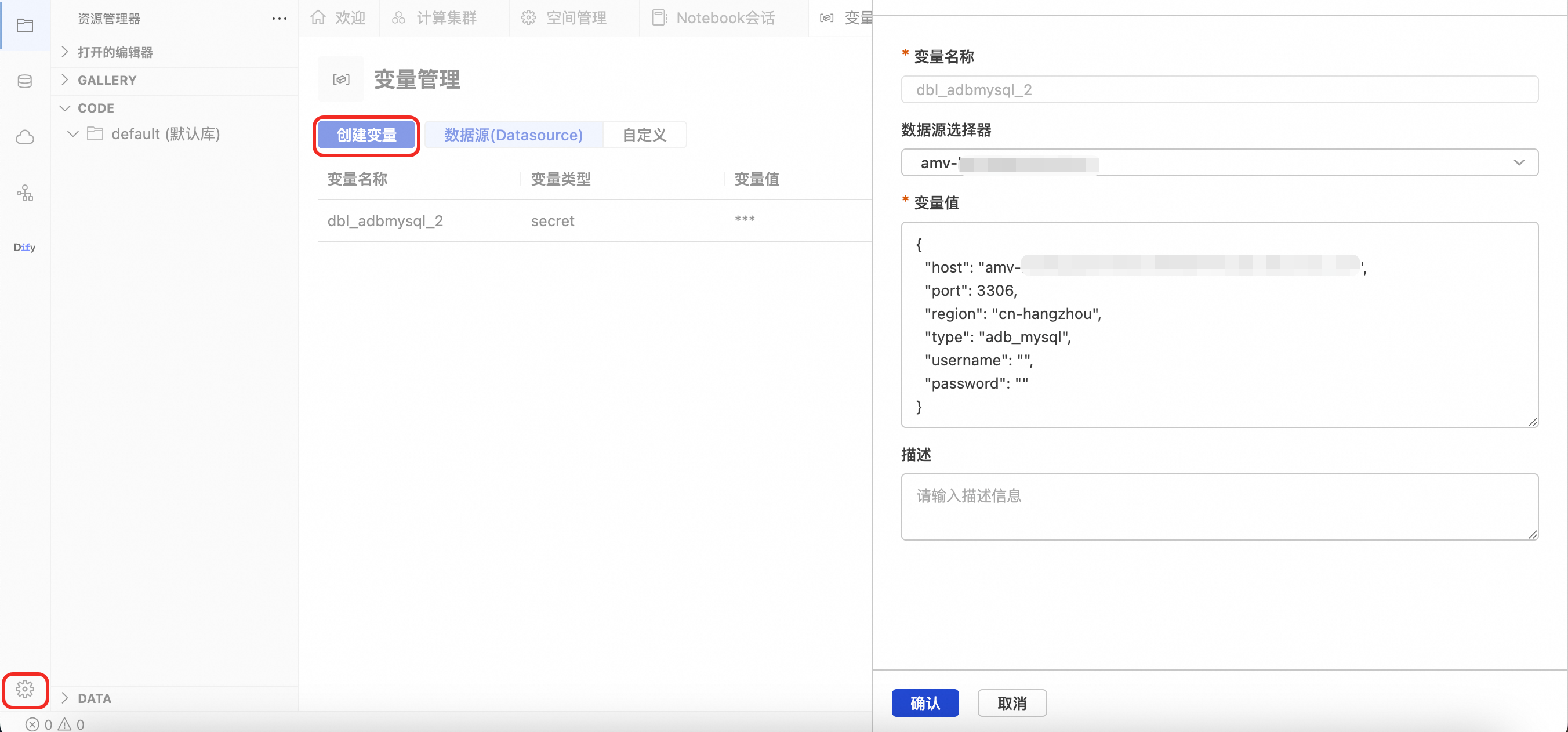
Task: Click the 确认 button
Action: click(x=924, y=704)
